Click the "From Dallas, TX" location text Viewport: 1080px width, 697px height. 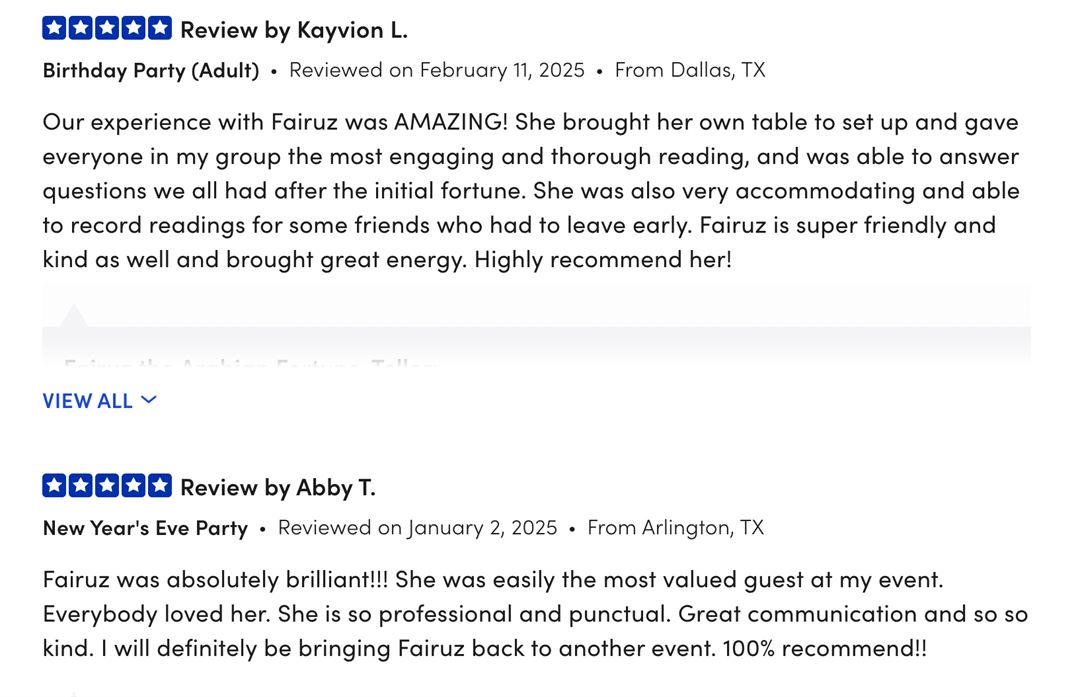pos(690,70)
